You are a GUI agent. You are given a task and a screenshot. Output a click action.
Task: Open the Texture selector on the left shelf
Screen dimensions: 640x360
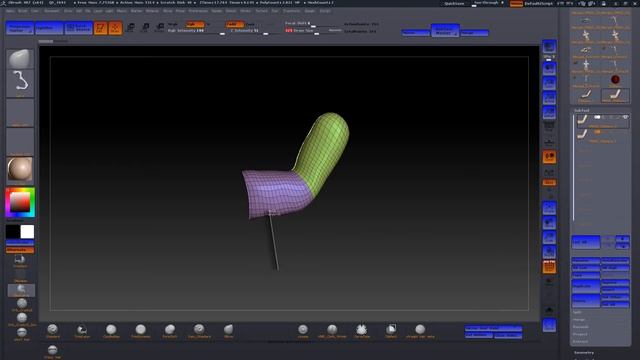pos(20,142)
